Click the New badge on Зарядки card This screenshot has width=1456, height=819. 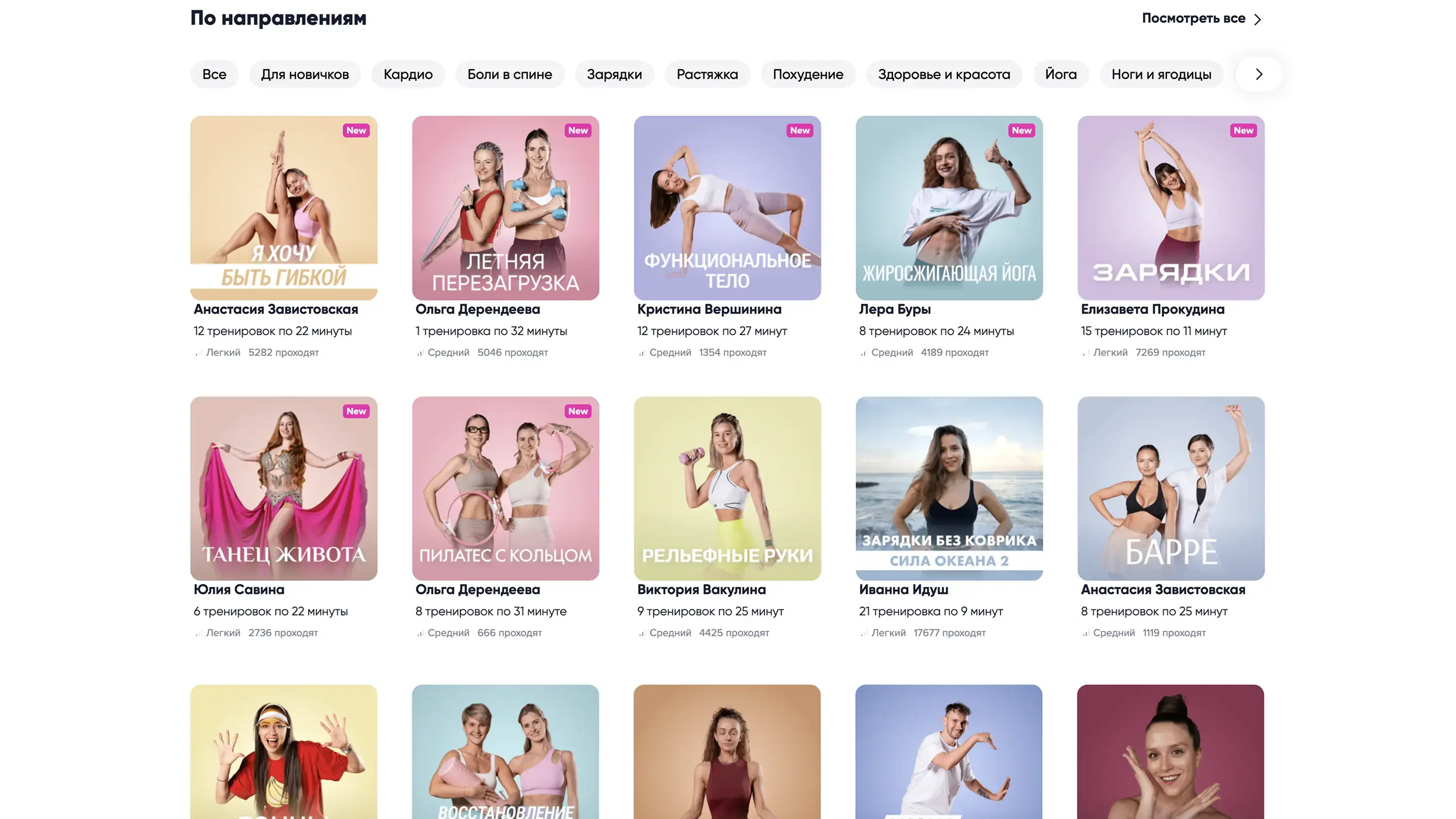pyautogui.click(x=1243, y=130)
